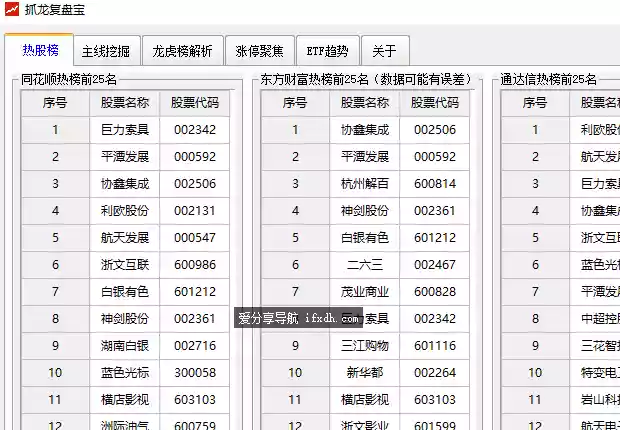Select code 002342 in 同花顺 list
620x430 pixels.
click(195, 130)
